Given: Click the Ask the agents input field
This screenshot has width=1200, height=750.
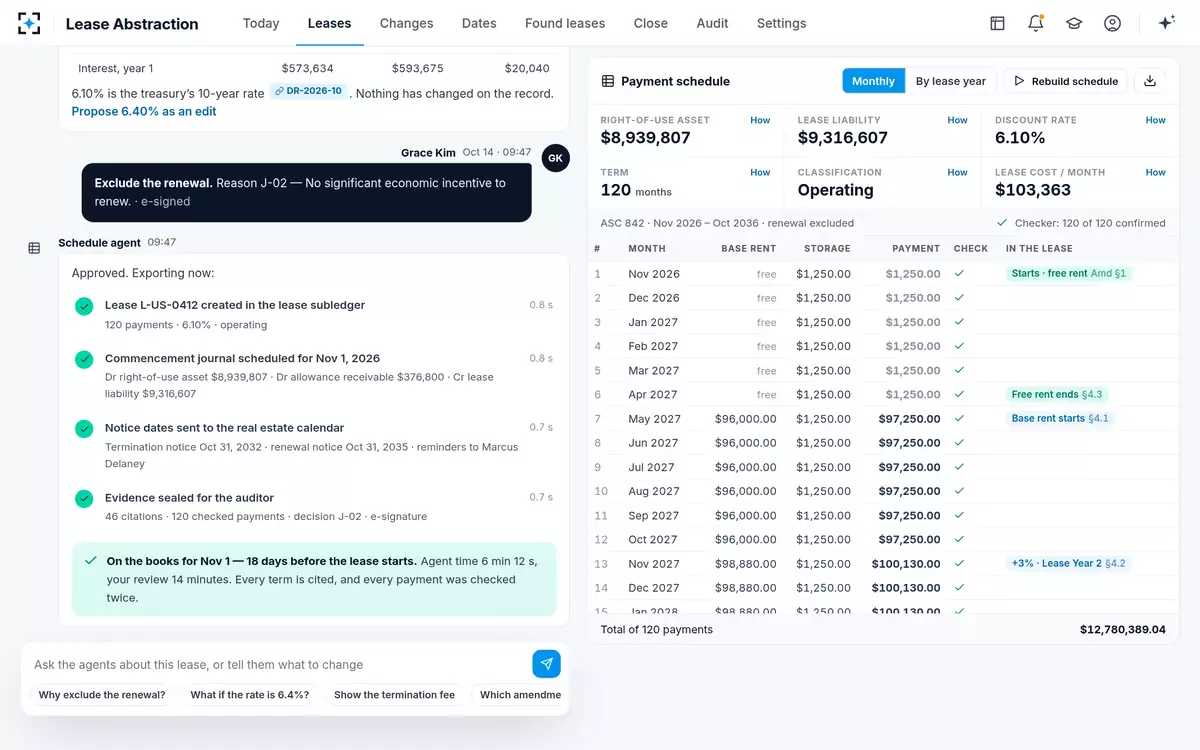Looking at the screenshot, I should point(278,664).
